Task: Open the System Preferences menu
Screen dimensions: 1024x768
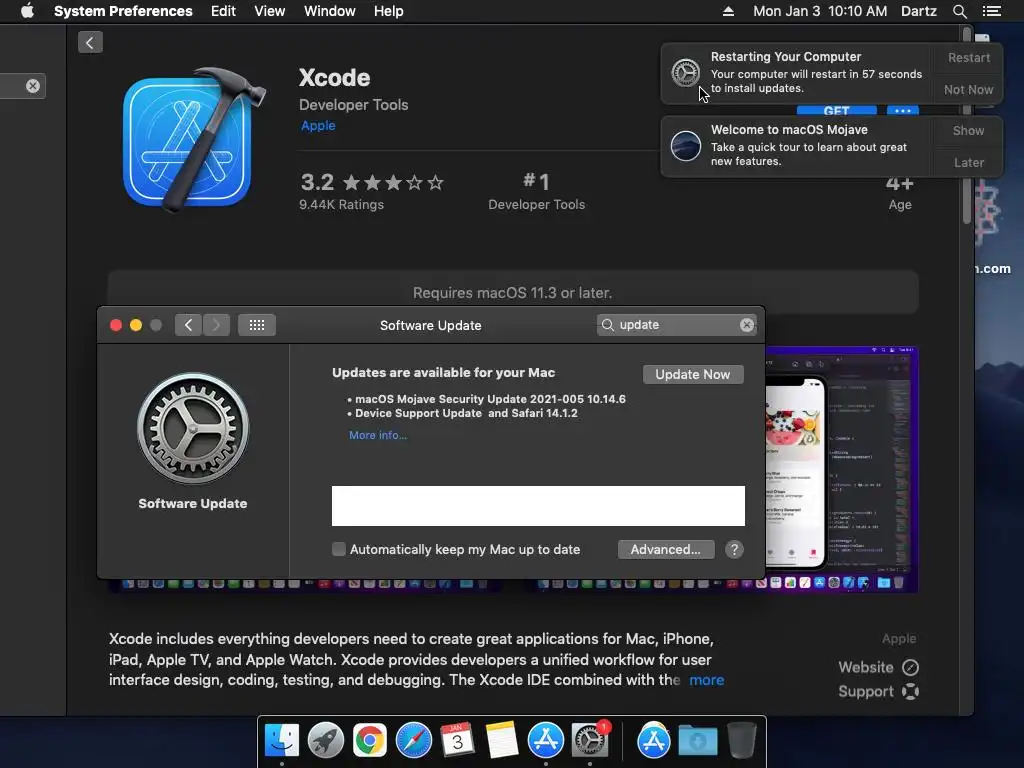Action: pos(123,11)
